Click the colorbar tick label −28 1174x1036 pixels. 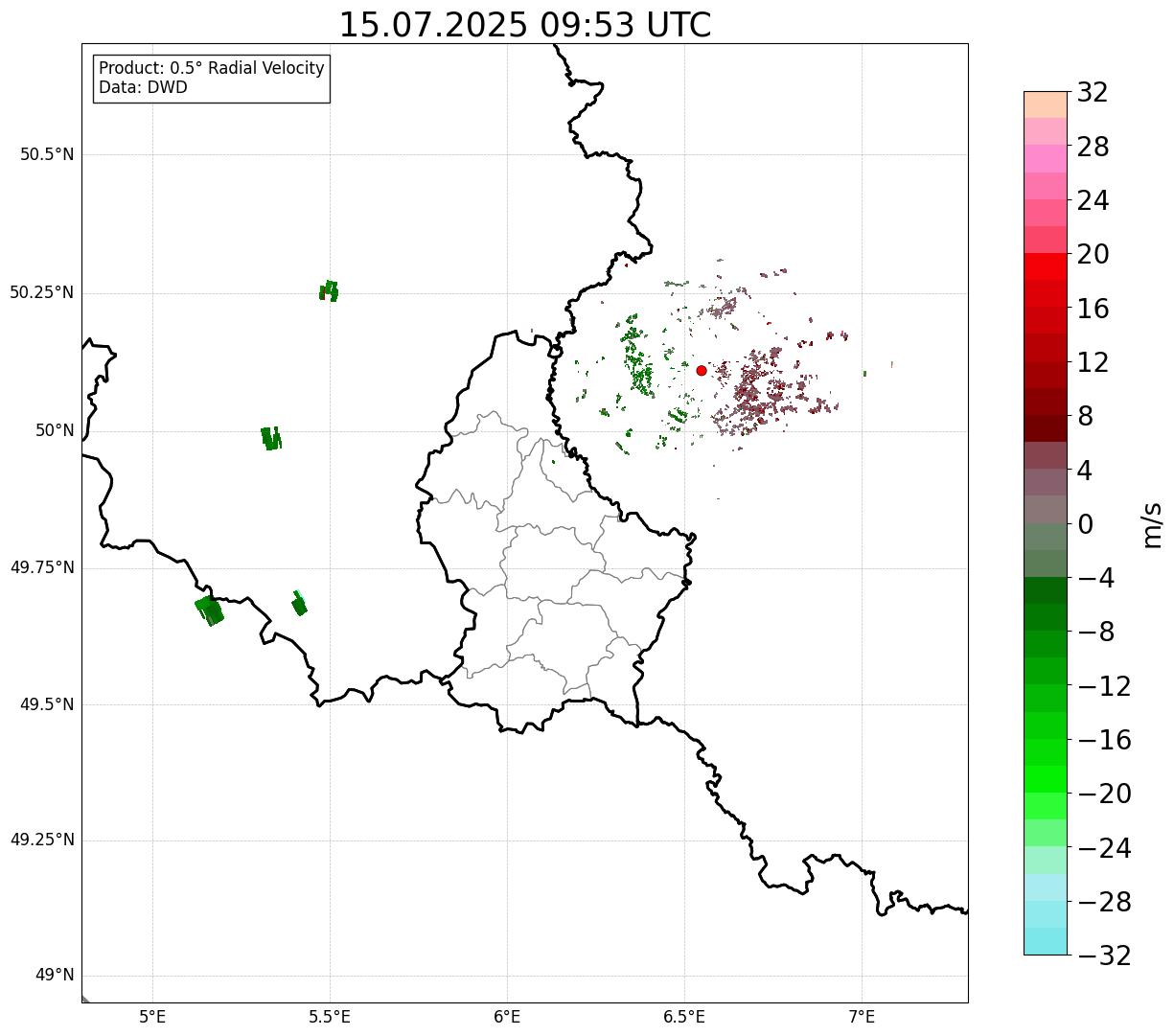tap(1104, 902)
